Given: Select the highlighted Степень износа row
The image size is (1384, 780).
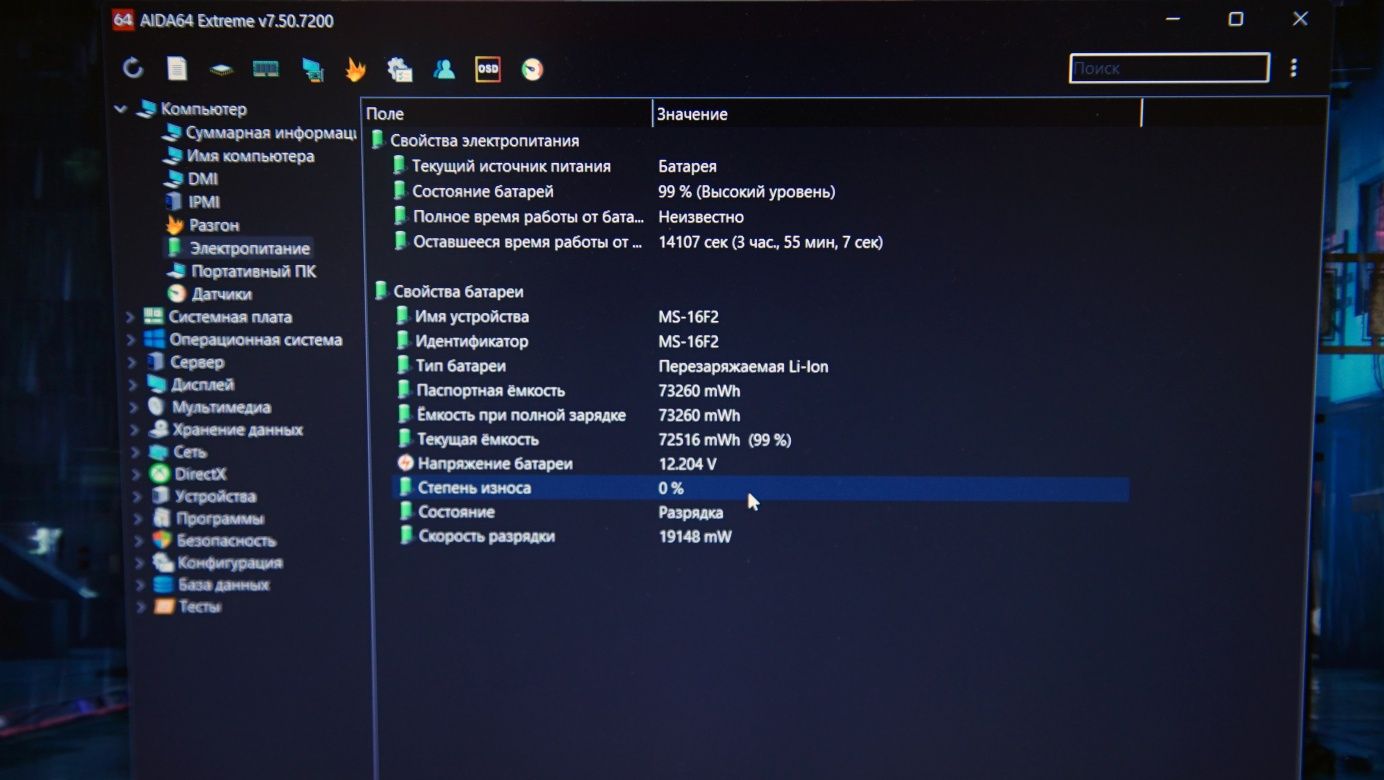Looking at the screenshot, I should (760, 488).
